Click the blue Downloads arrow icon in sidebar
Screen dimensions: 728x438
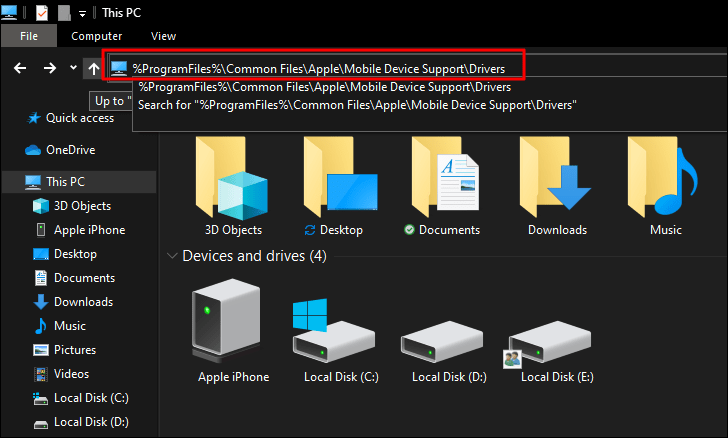point(41,302)
